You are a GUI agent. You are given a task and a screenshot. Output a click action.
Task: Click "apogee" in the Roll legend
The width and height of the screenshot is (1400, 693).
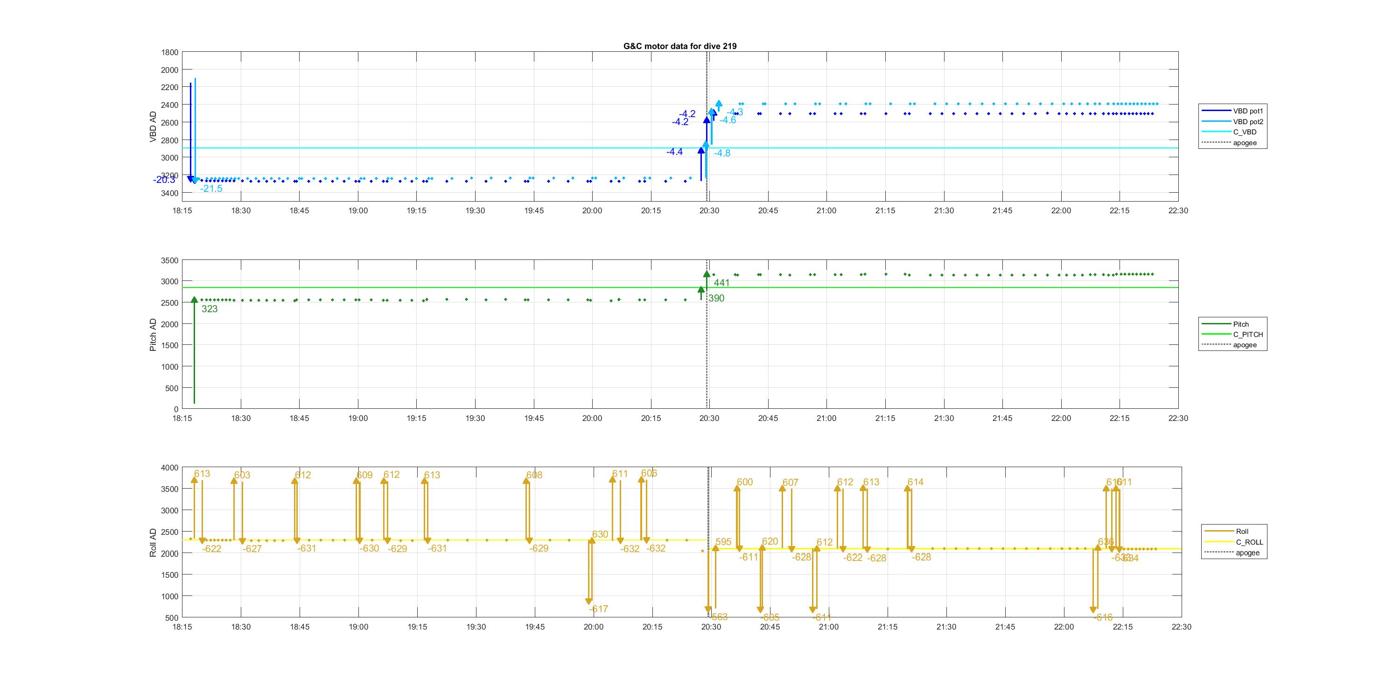[1247, 553]
